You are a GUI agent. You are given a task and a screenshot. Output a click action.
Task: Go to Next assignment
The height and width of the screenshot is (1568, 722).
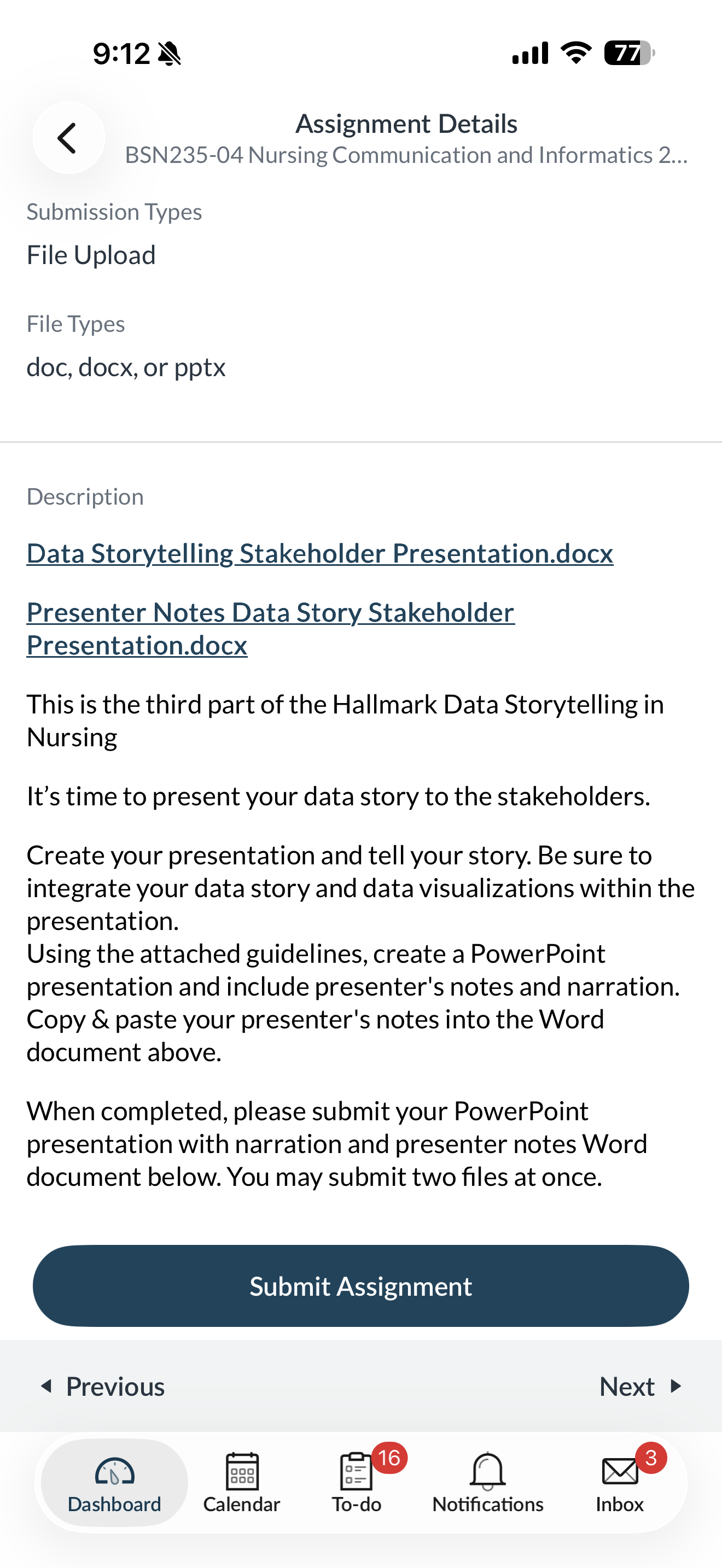coord(641,1386)
